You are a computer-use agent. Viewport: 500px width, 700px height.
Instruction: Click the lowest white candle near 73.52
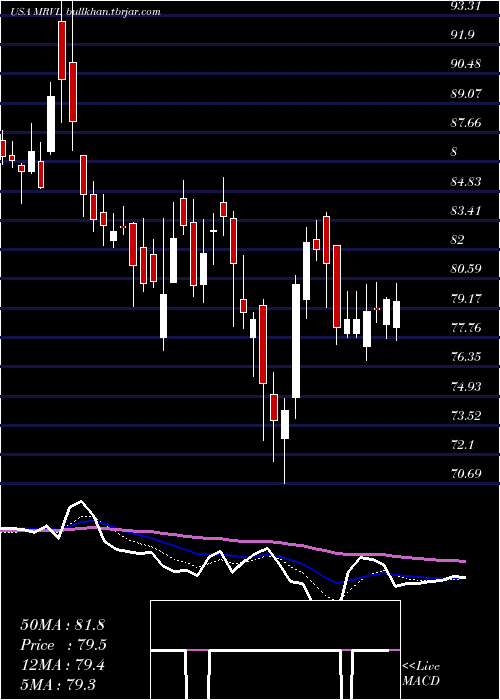point(285,424)
